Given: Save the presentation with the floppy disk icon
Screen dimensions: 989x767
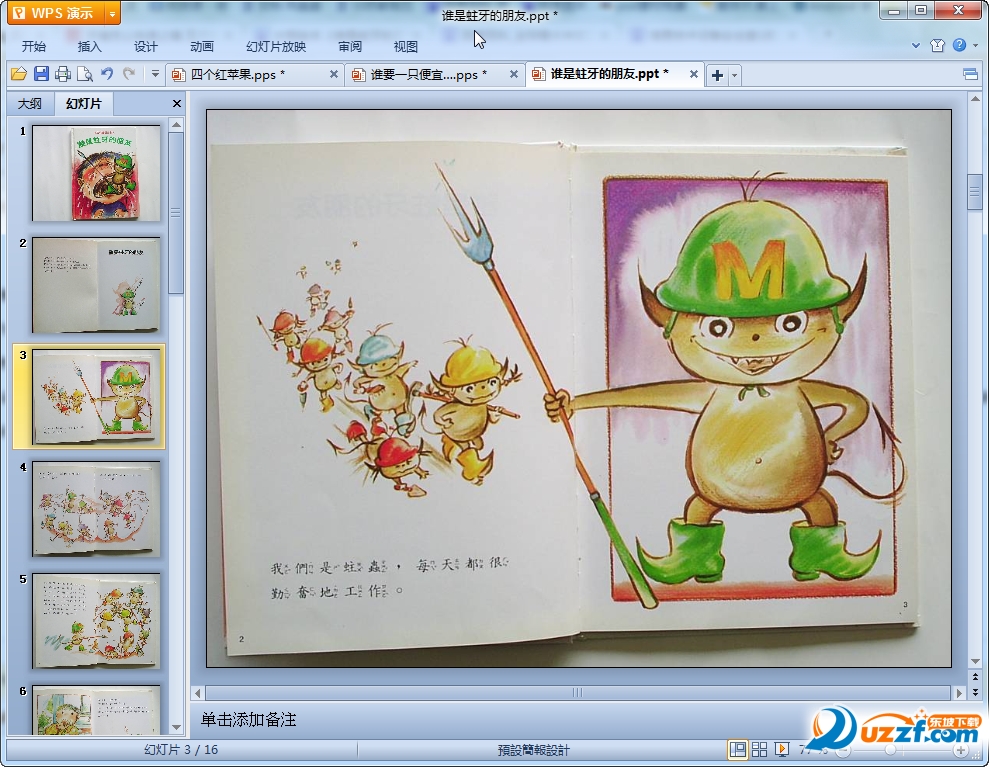Looking at the screenshot, I should pos(41,74).
